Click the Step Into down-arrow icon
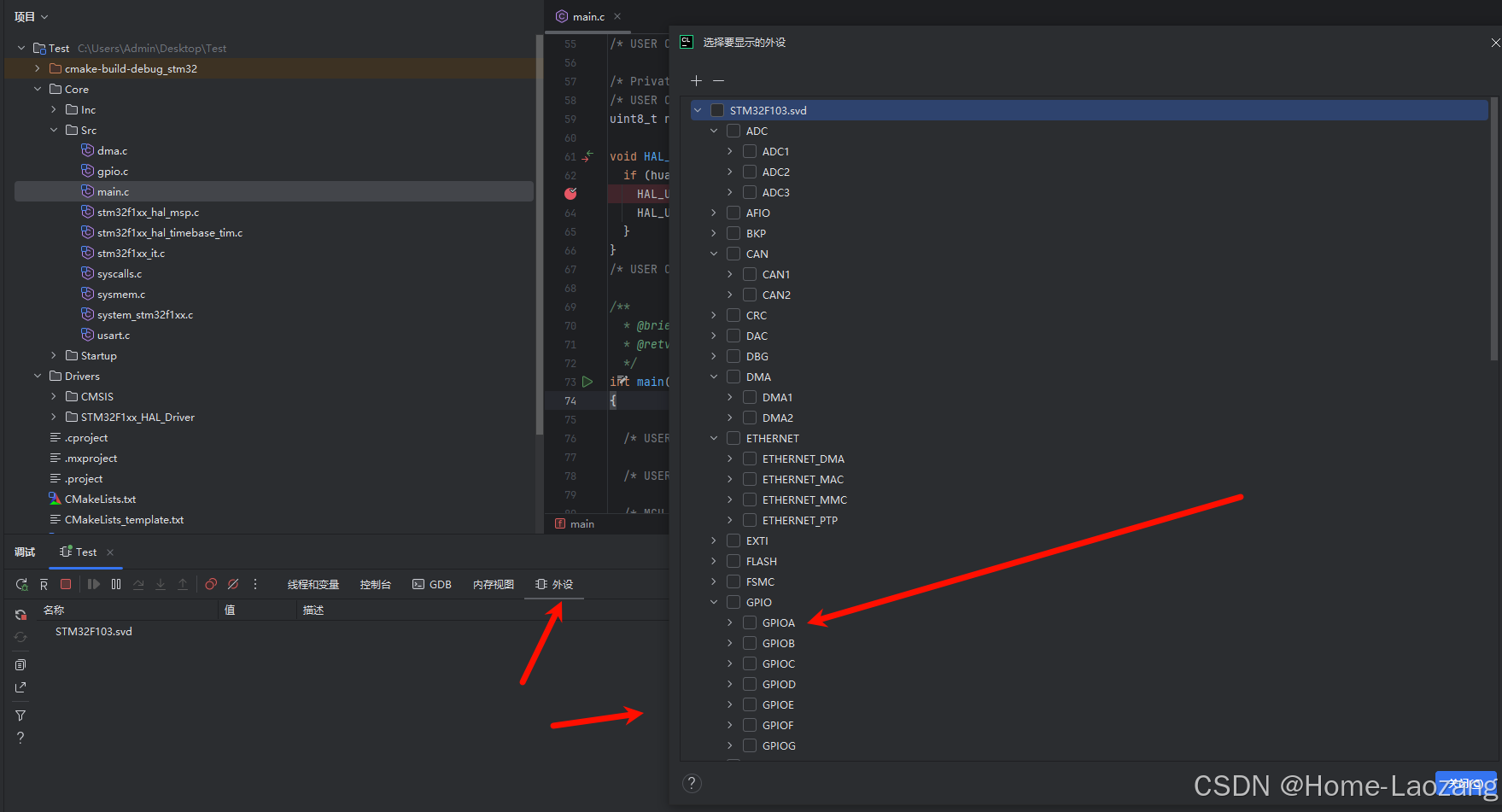 coord(161,584)
